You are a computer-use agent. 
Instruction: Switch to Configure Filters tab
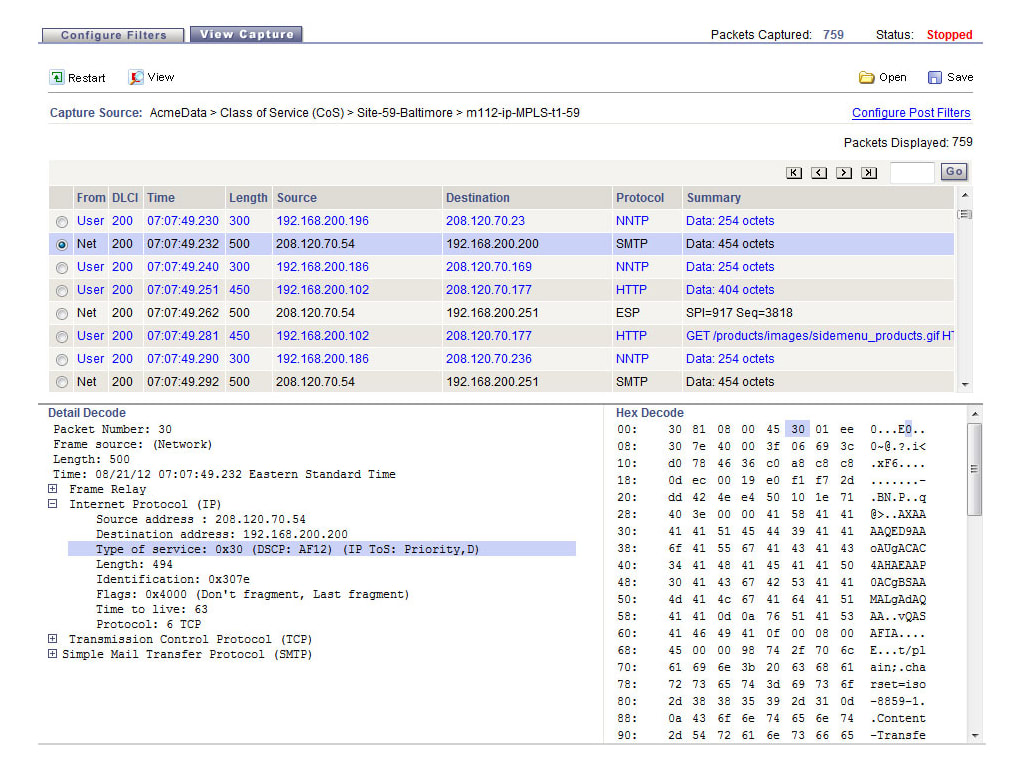[114, 35]
